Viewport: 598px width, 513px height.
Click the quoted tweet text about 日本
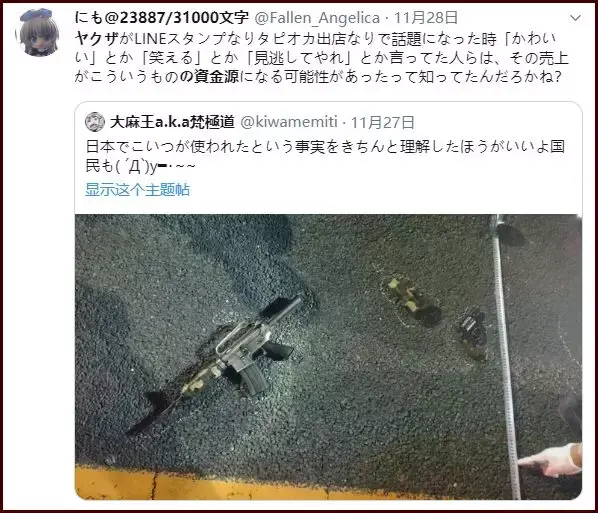tap(325, 156)
